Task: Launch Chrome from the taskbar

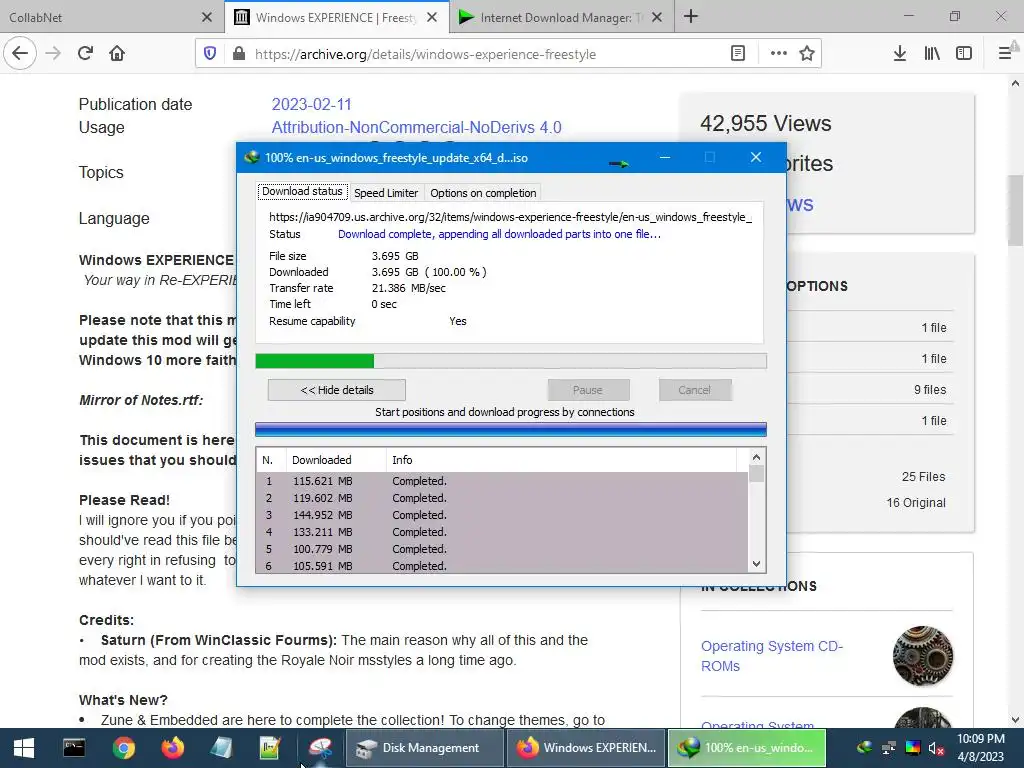Action: tap(123, 748)
